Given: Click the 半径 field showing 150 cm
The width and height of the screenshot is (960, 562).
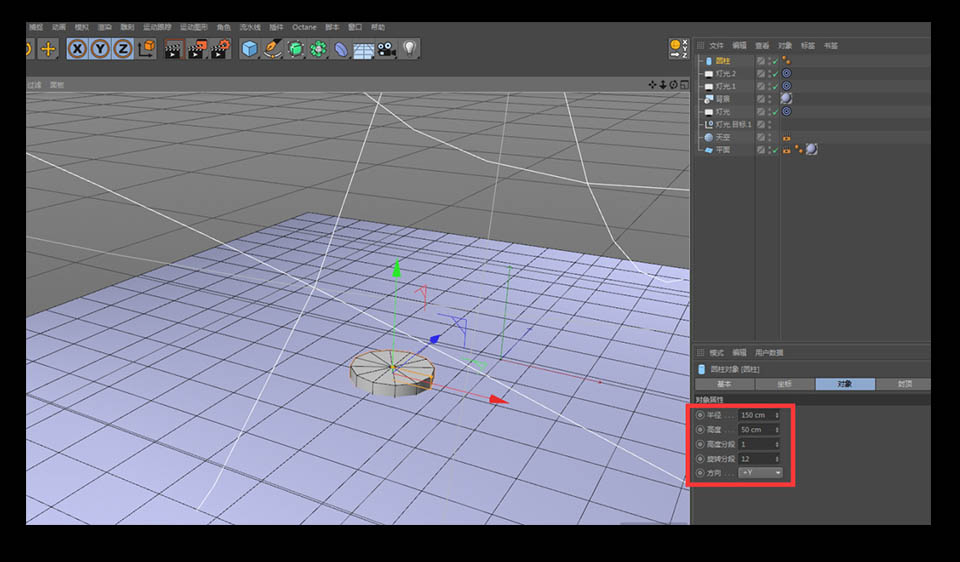Looking at the screenshot, I should click(757, 415).
